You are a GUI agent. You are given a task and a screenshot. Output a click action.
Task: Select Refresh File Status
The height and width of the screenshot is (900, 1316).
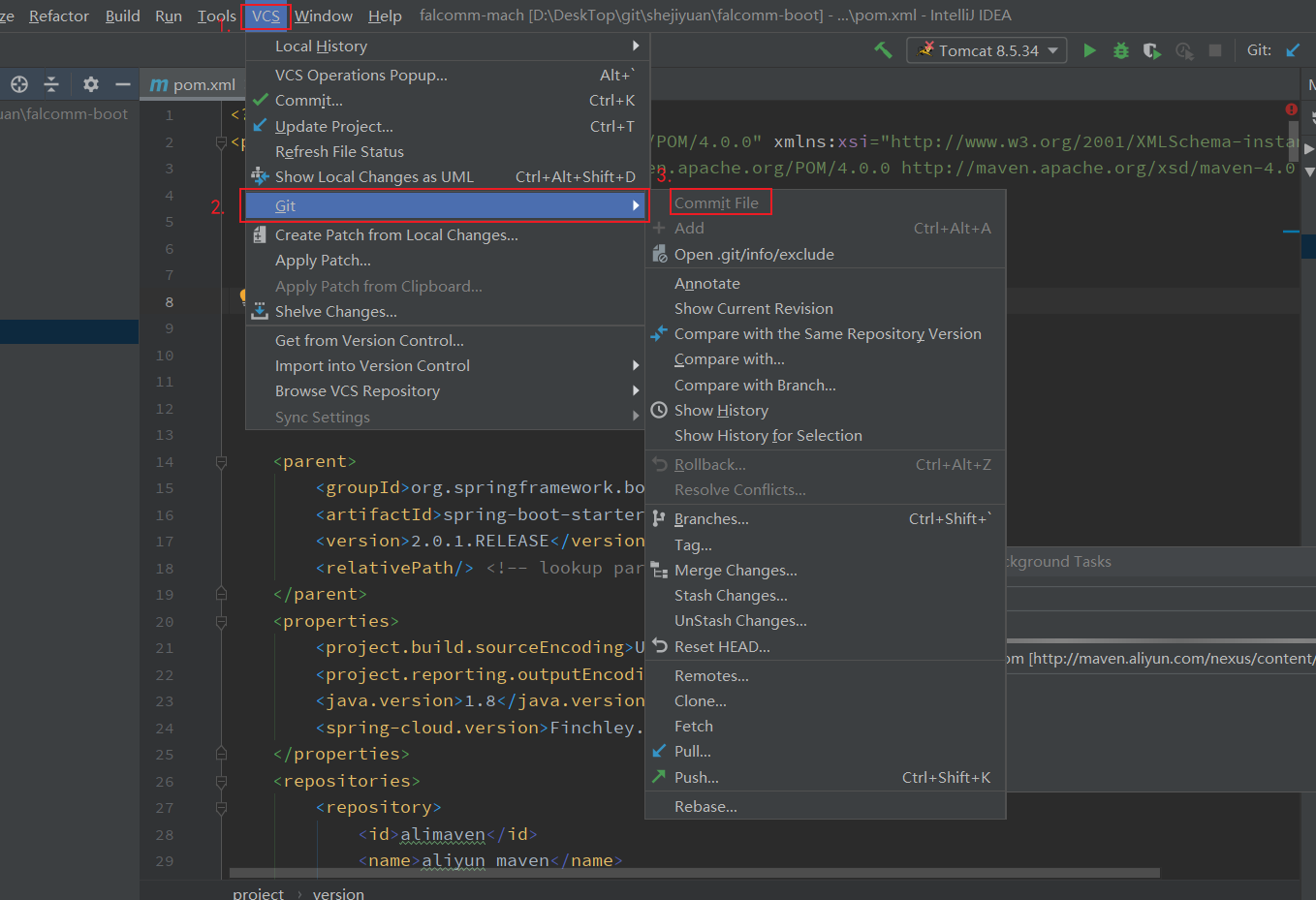(447, 151)
